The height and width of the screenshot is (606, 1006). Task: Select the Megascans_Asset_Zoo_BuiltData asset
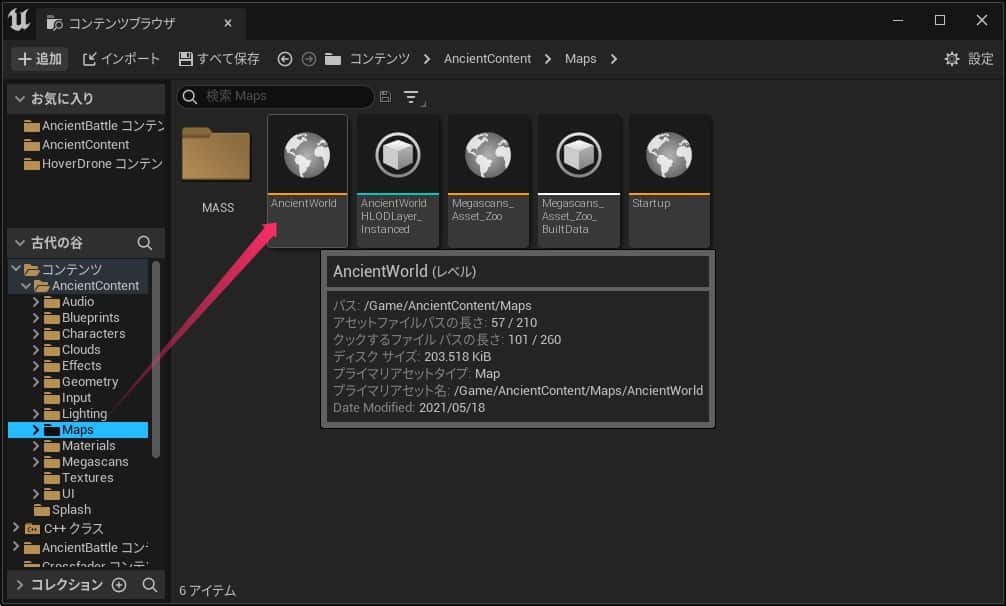coord(579,181)
